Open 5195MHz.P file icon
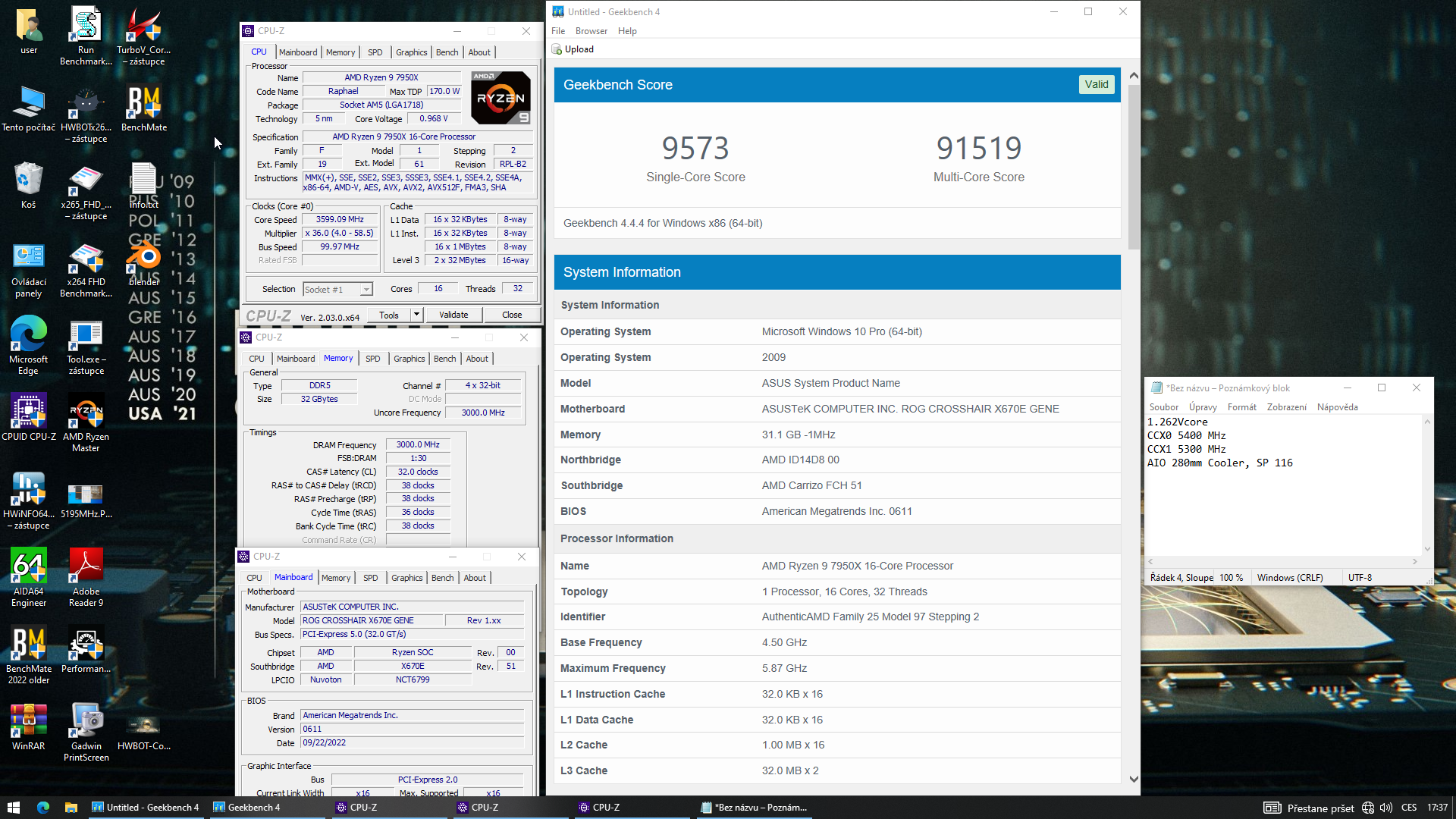This screenshot has width=1456, height=819. coord(86,500)
